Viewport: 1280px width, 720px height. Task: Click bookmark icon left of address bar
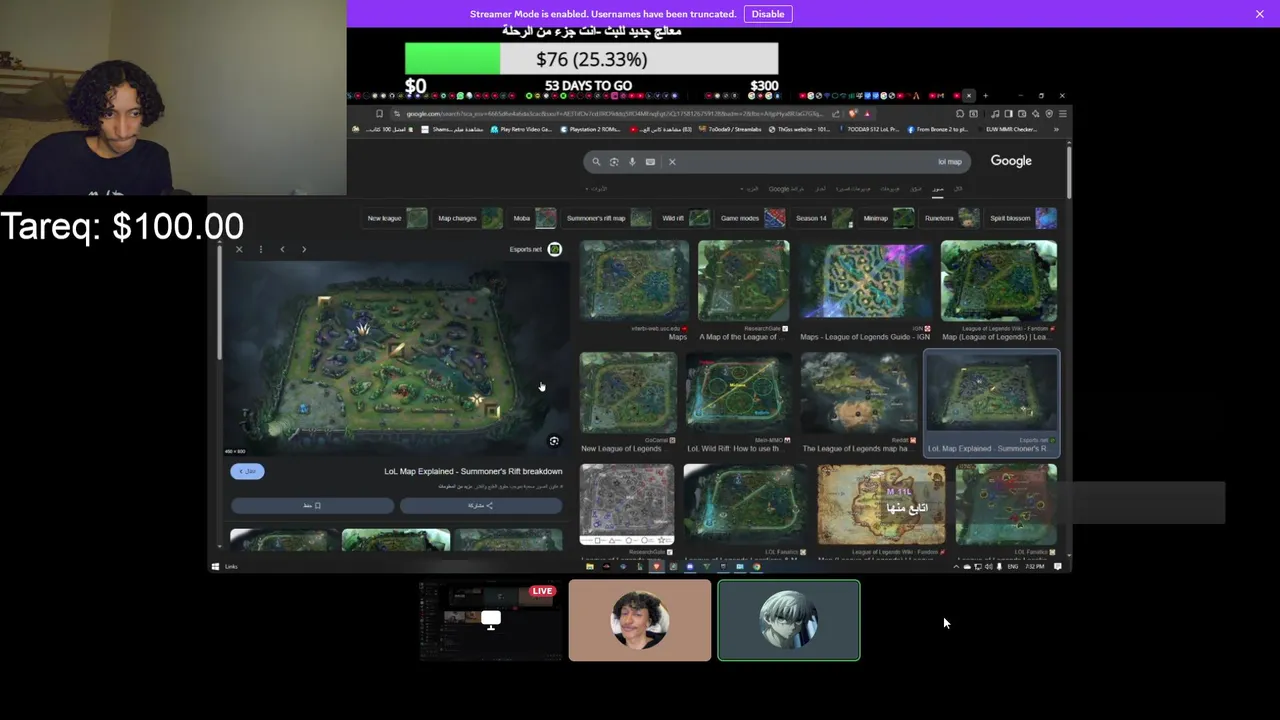click(379, 114)
